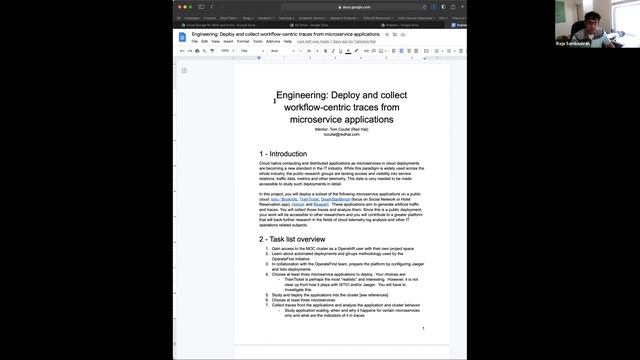Open the Insert menu
This screenshot has width=640, height=360.
228,42
